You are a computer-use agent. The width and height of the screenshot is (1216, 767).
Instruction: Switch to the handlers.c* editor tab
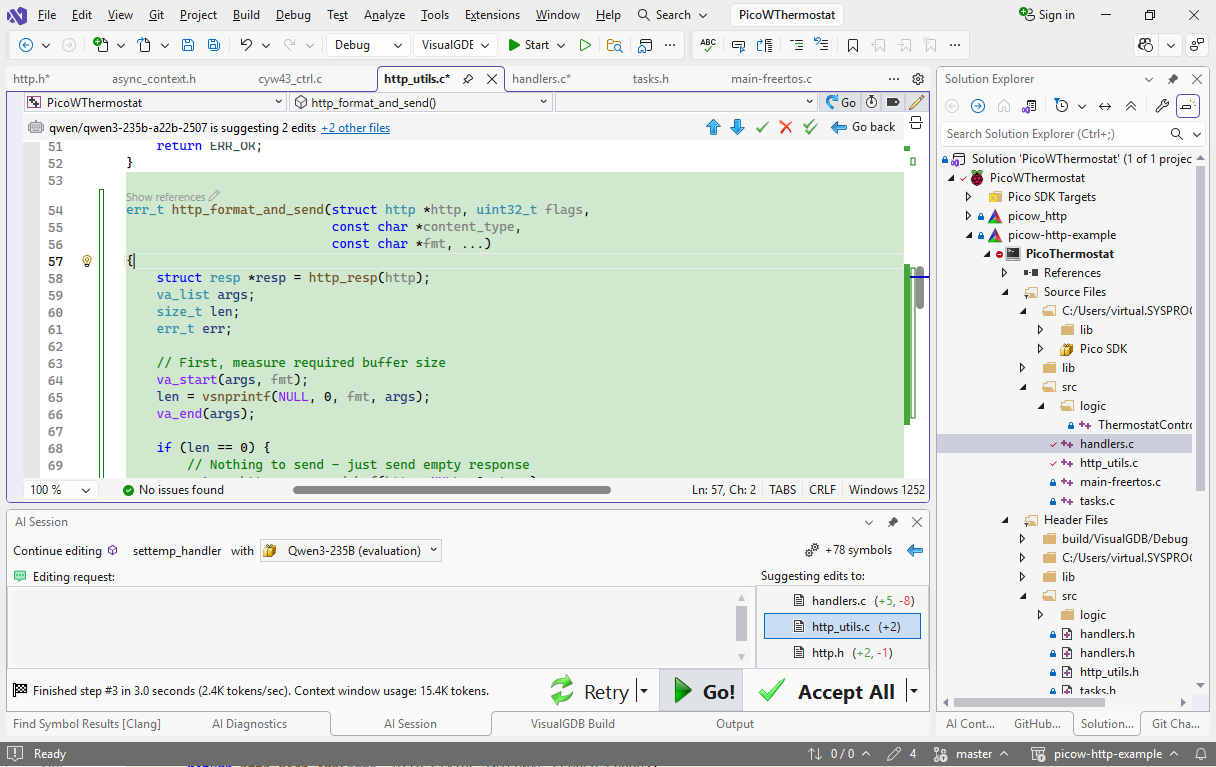click(x=541, y=79)
